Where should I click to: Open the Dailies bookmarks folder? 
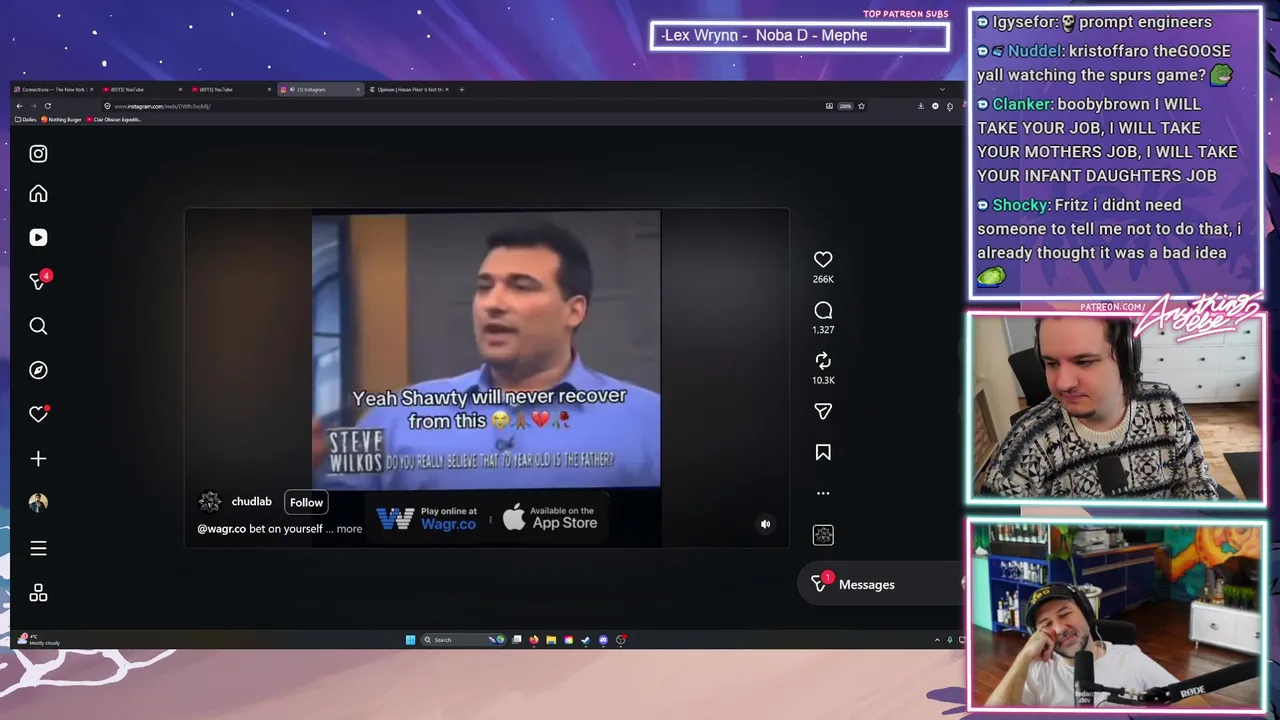click(25, 119)
